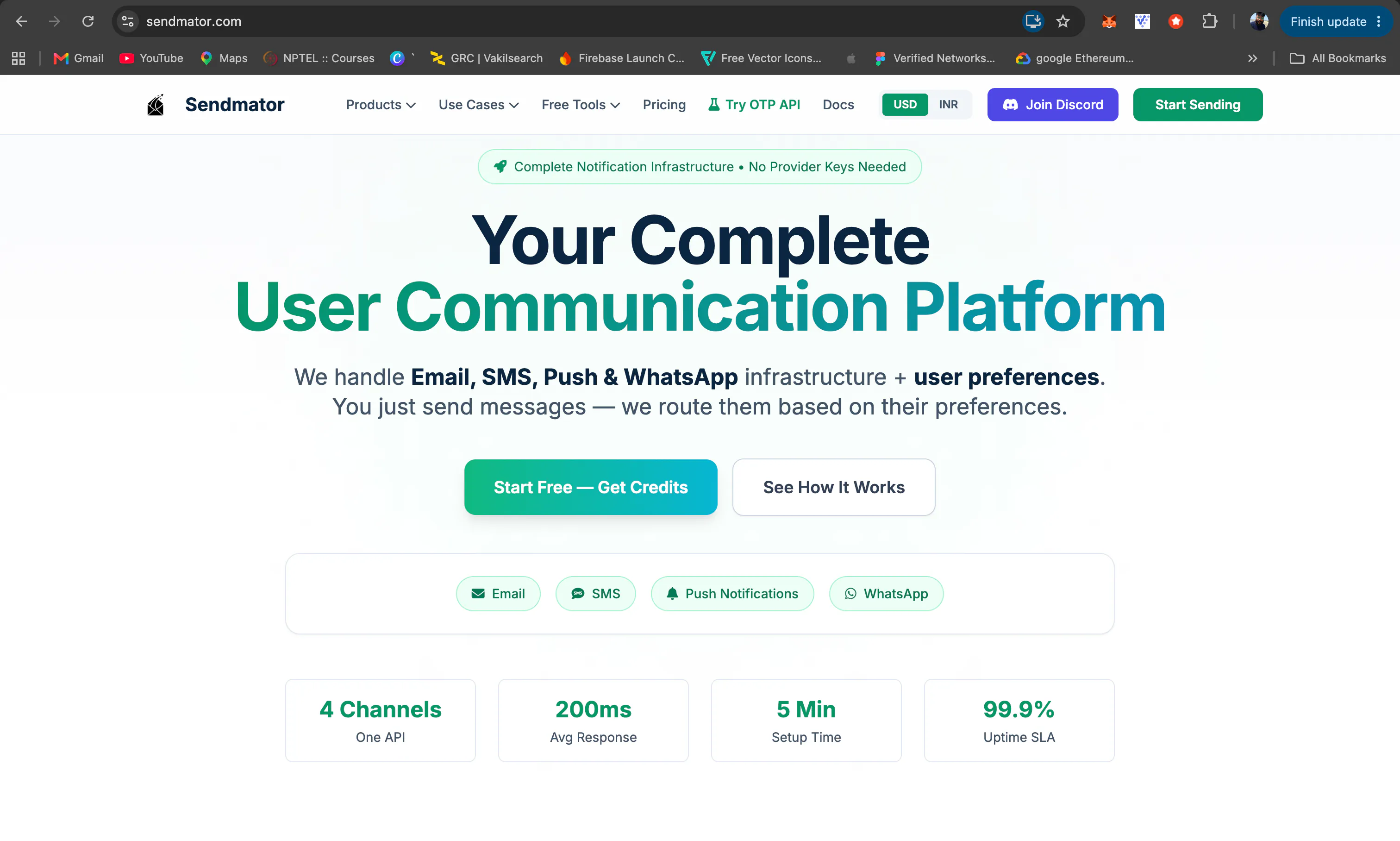Click the 4 Channels stat card
Viewport: 1400px width, 841px height.
pyautogui.click(x=380, y=721)
